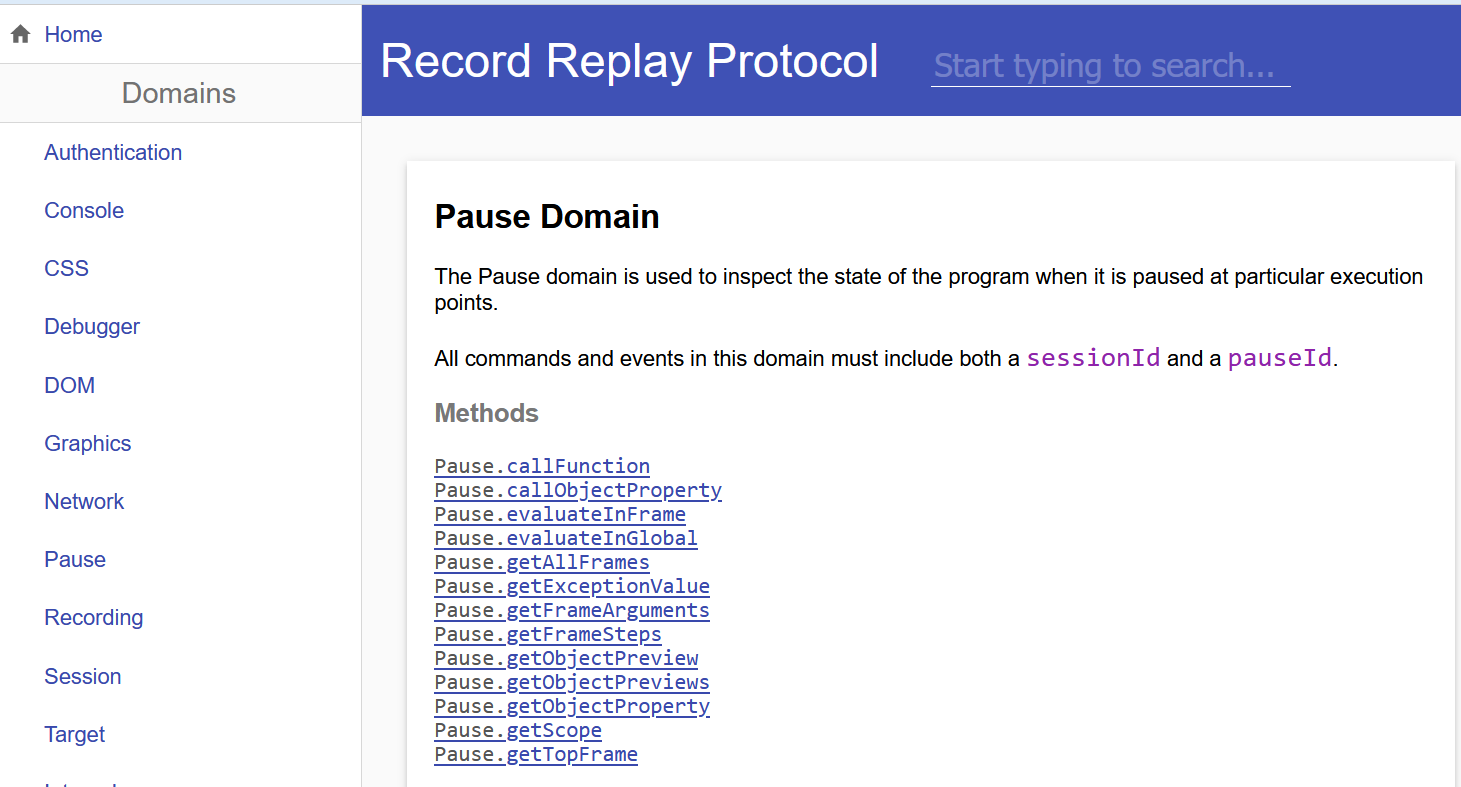Navigate to the CSS domain
The image size is (1461, 787).
point(66,269)
